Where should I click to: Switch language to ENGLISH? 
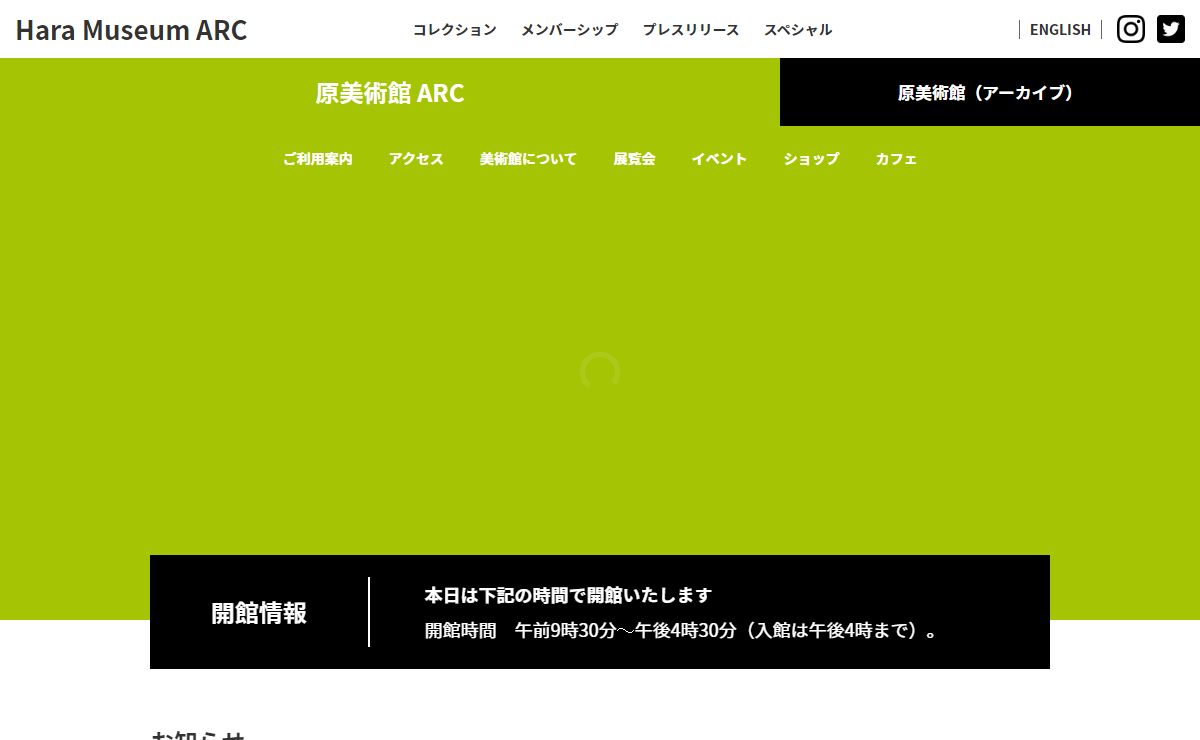[x=1060, y=30]
